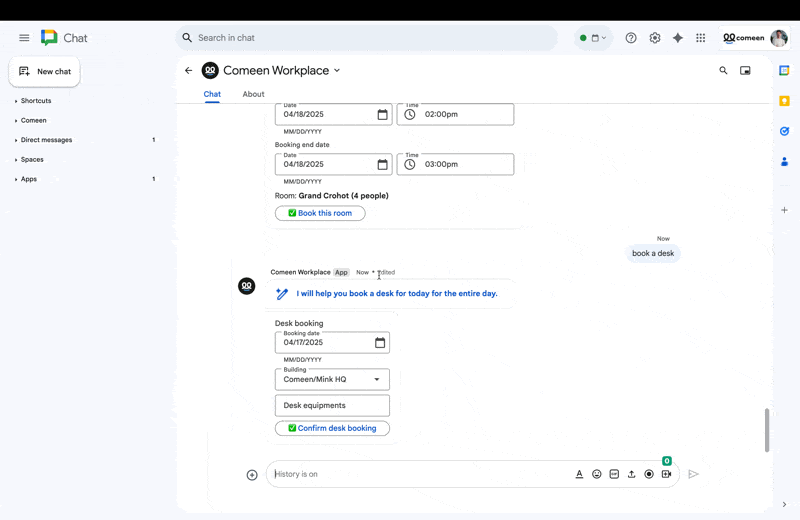The height and width of the screenshot is (520, 800).
Task: Click the Comeen Workplace bot avatar
Action: (246, 286)
